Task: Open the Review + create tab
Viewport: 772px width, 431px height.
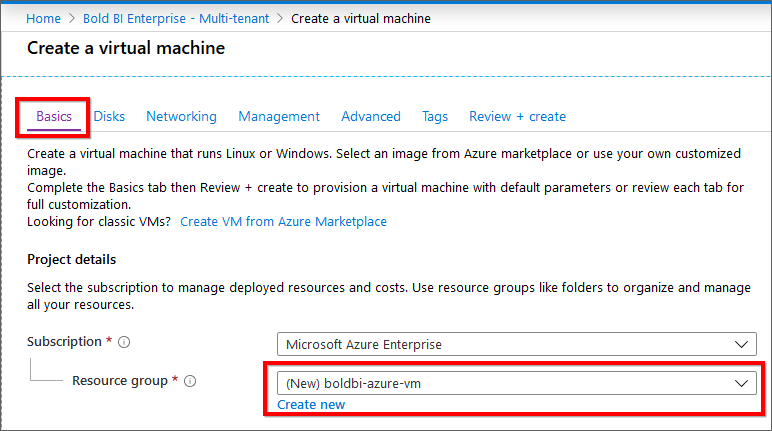Action: tap(517, 117)
